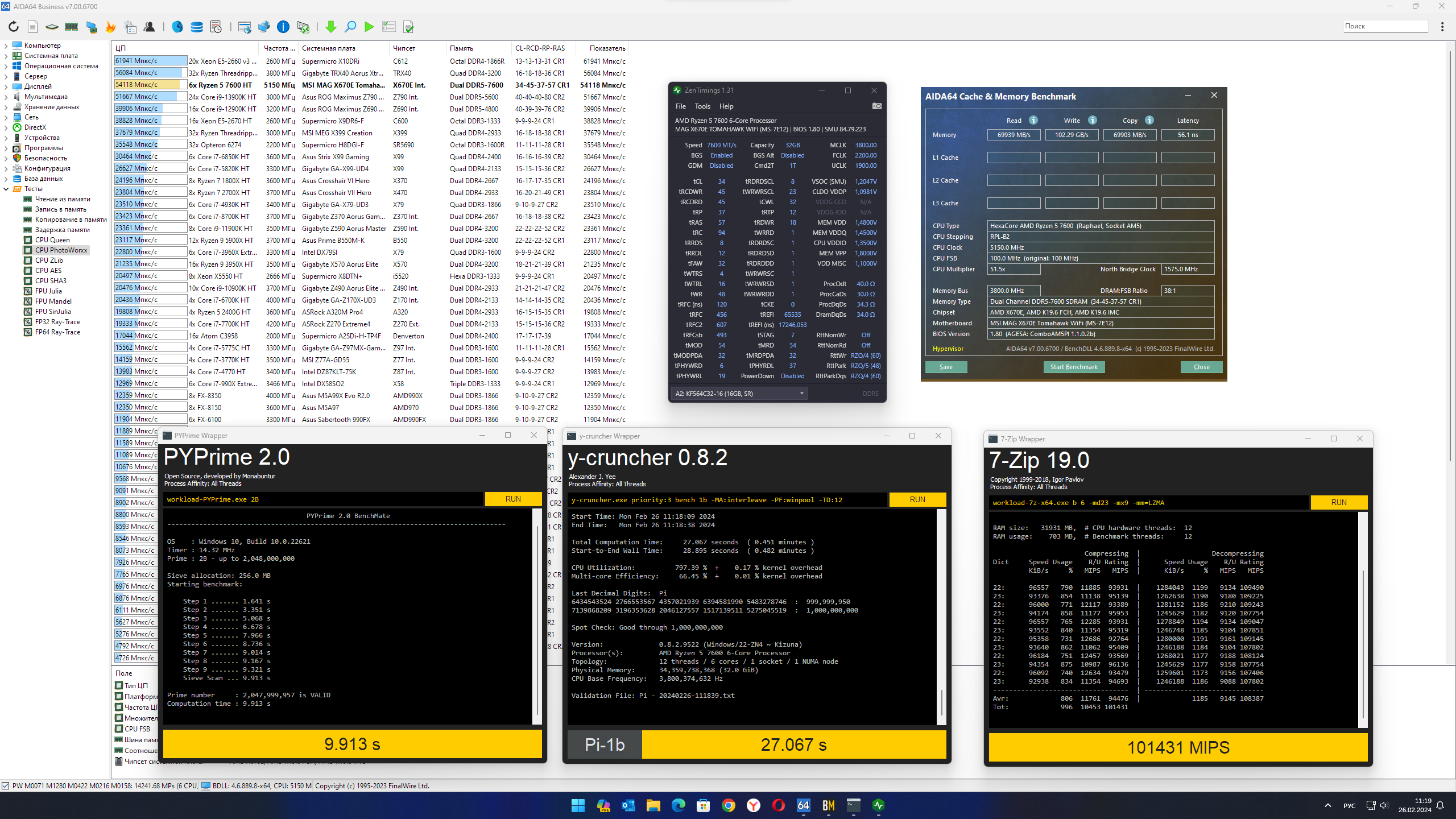Click the flame stability test icon

(110, 27)
